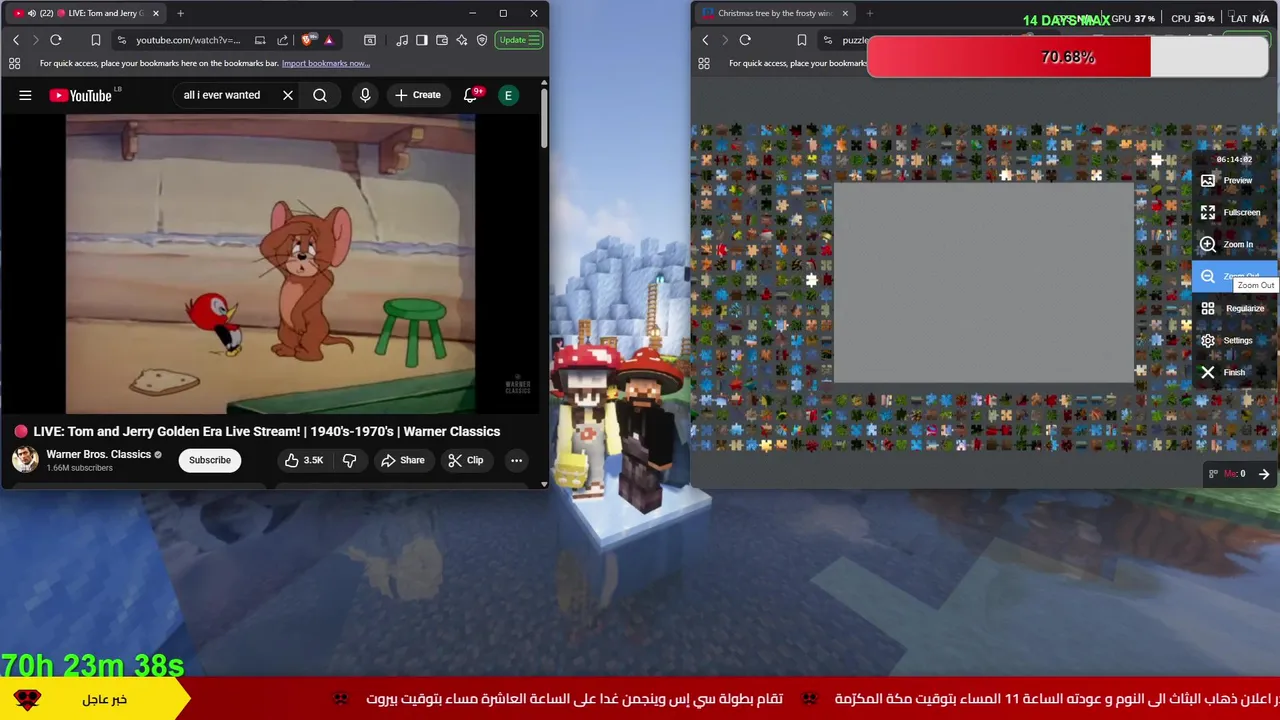
Task: Click Finish in the puzzle menu
Action: click(1235, 373)
